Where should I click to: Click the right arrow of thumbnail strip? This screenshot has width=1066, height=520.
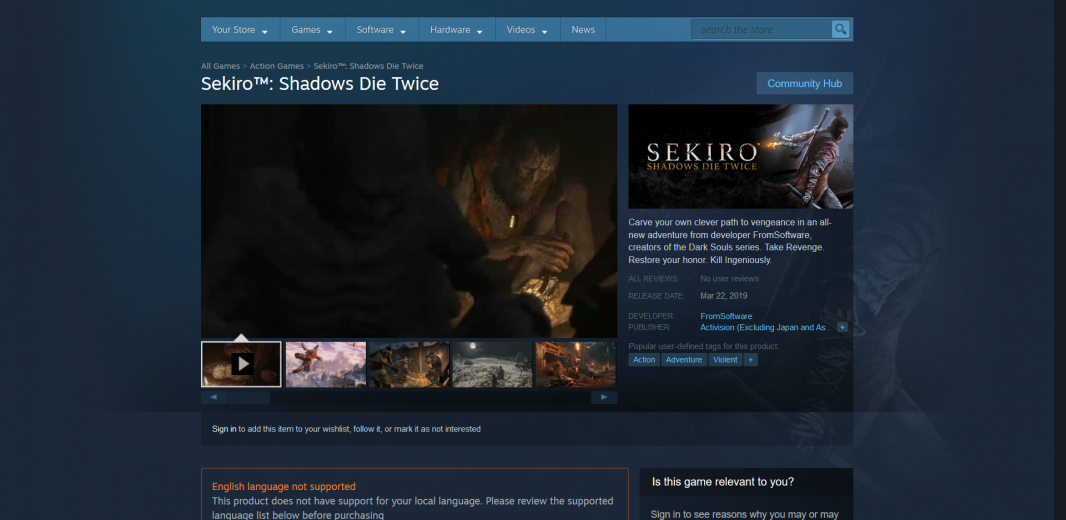tap(604, 397)
